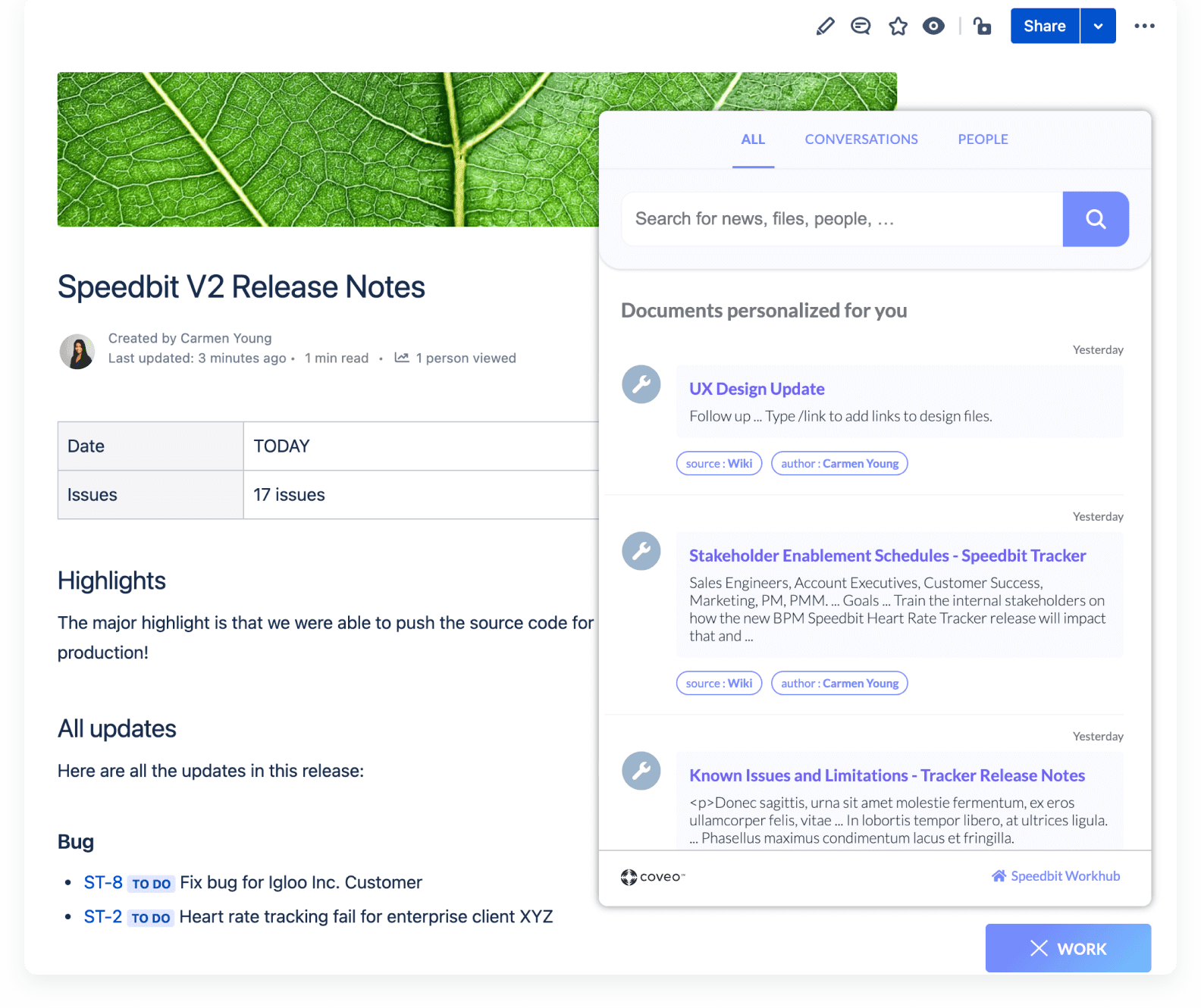Select 'author : Carmen Young' tag under UX Design Update
1201x1008 pixels.
click(x=839, y=463)
